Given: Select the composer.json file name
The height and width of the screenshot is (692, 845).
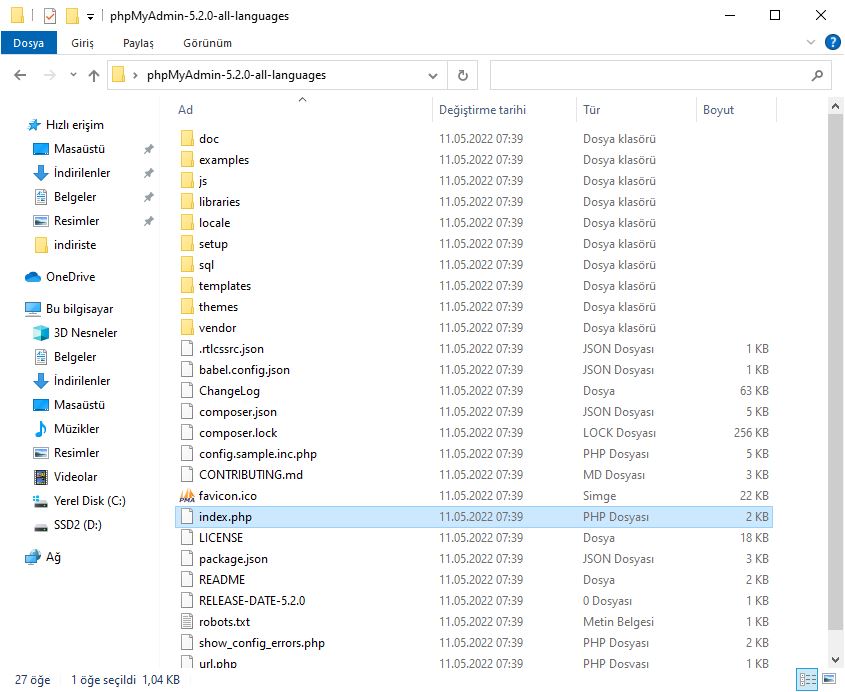Looking at the screenshot, I should [238, 412].
